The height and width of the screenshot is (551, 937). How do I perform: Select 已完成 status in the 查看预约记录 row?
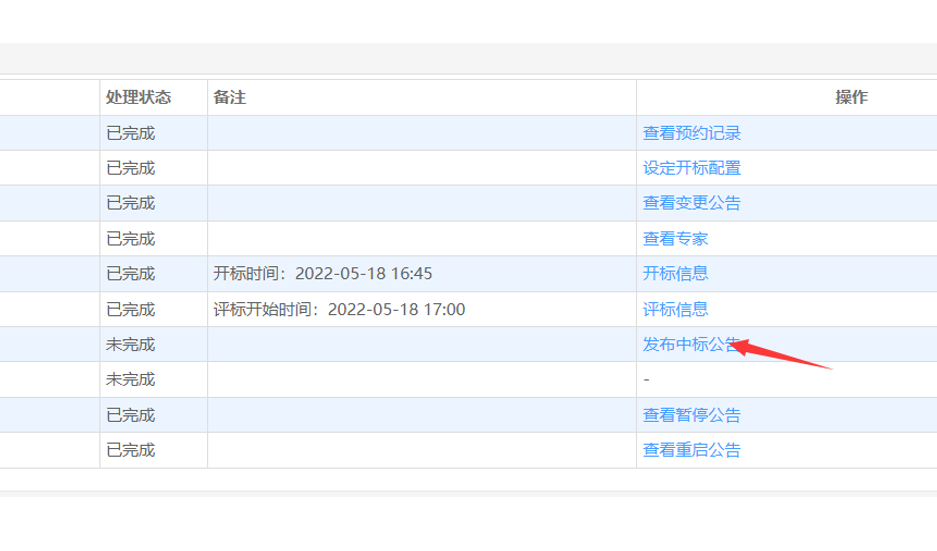point(130,133)
